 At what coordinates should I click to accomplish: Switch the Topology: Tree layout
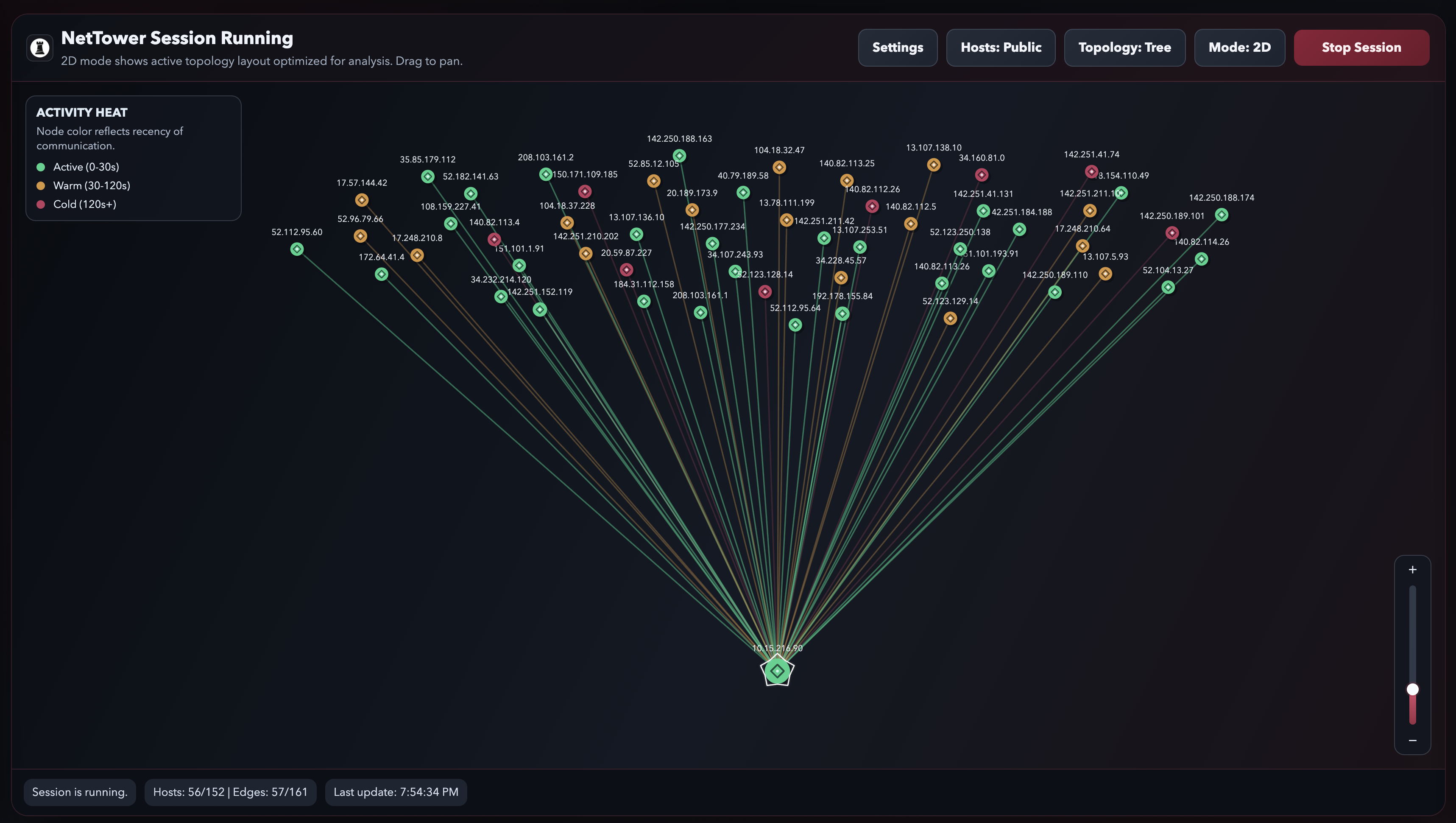click(x=1124, y=48)
